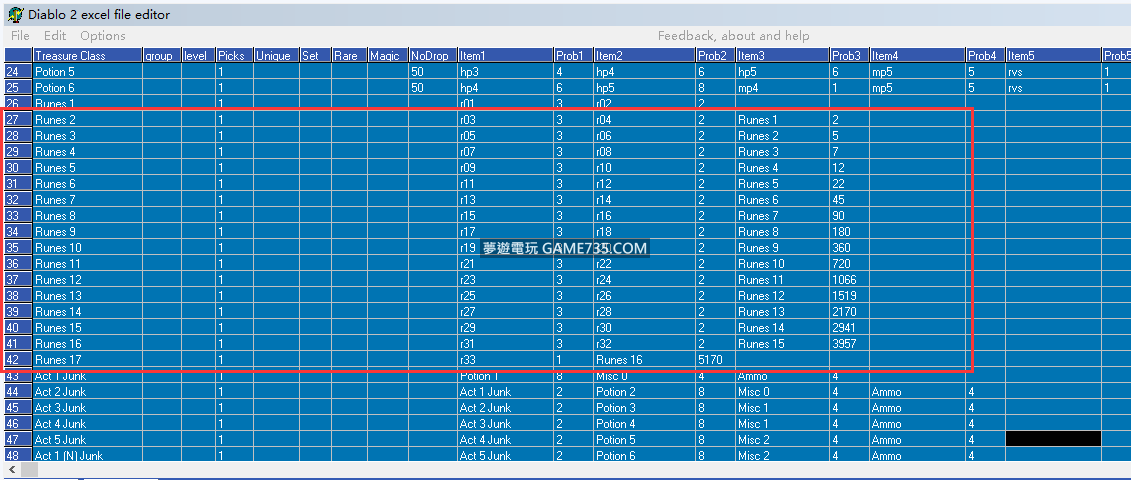Select row number 27 header

[x=17, y=120]
